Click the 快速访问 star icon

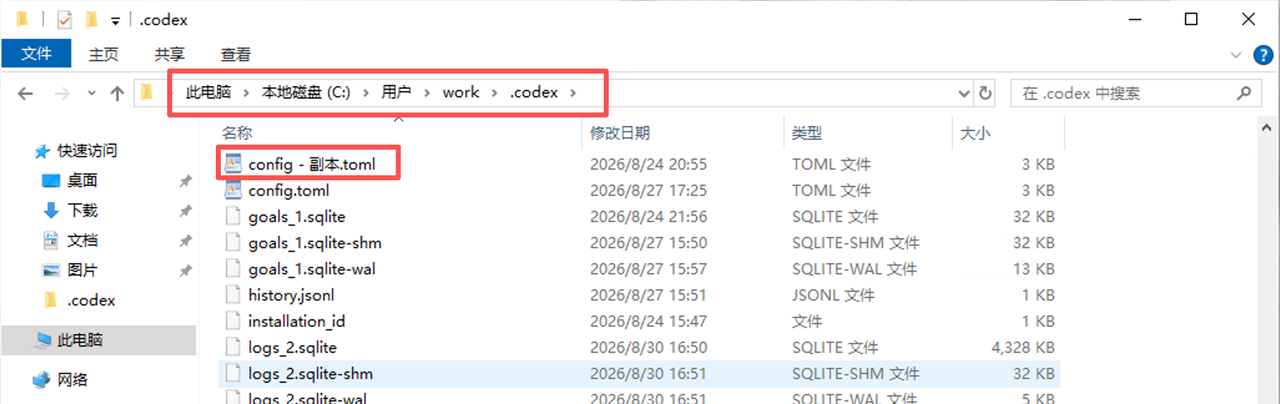pyautogui.click(x=42, y=151)
